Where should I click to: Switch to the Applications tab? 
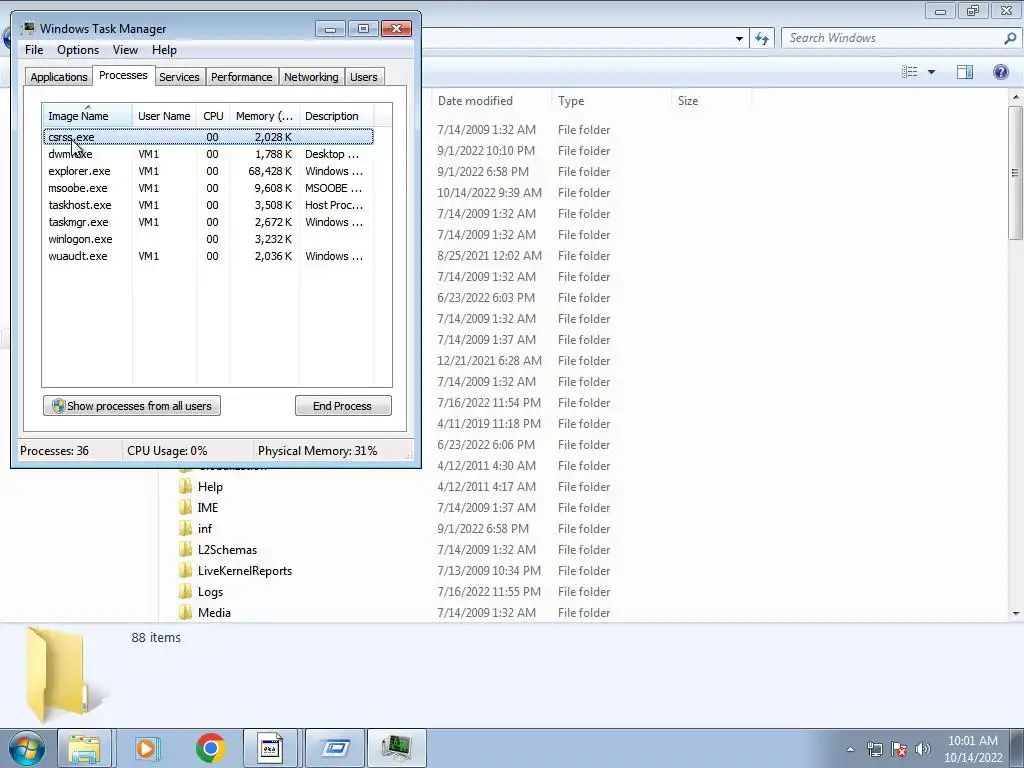click(59, 77)
